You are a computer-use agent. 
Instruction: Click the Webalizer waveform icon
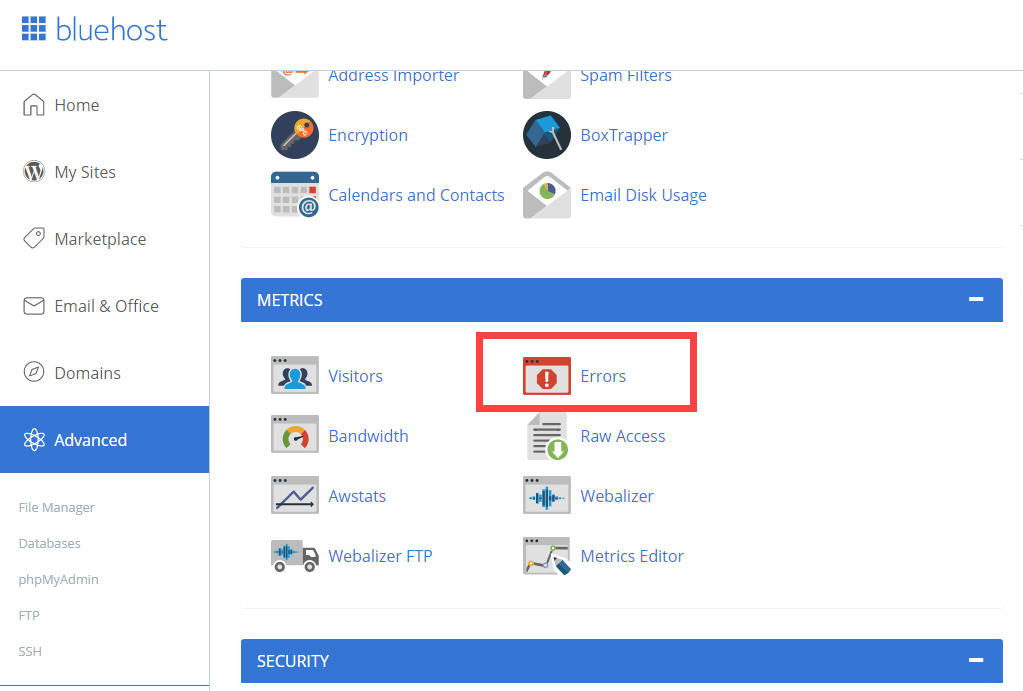coord(547,495)
